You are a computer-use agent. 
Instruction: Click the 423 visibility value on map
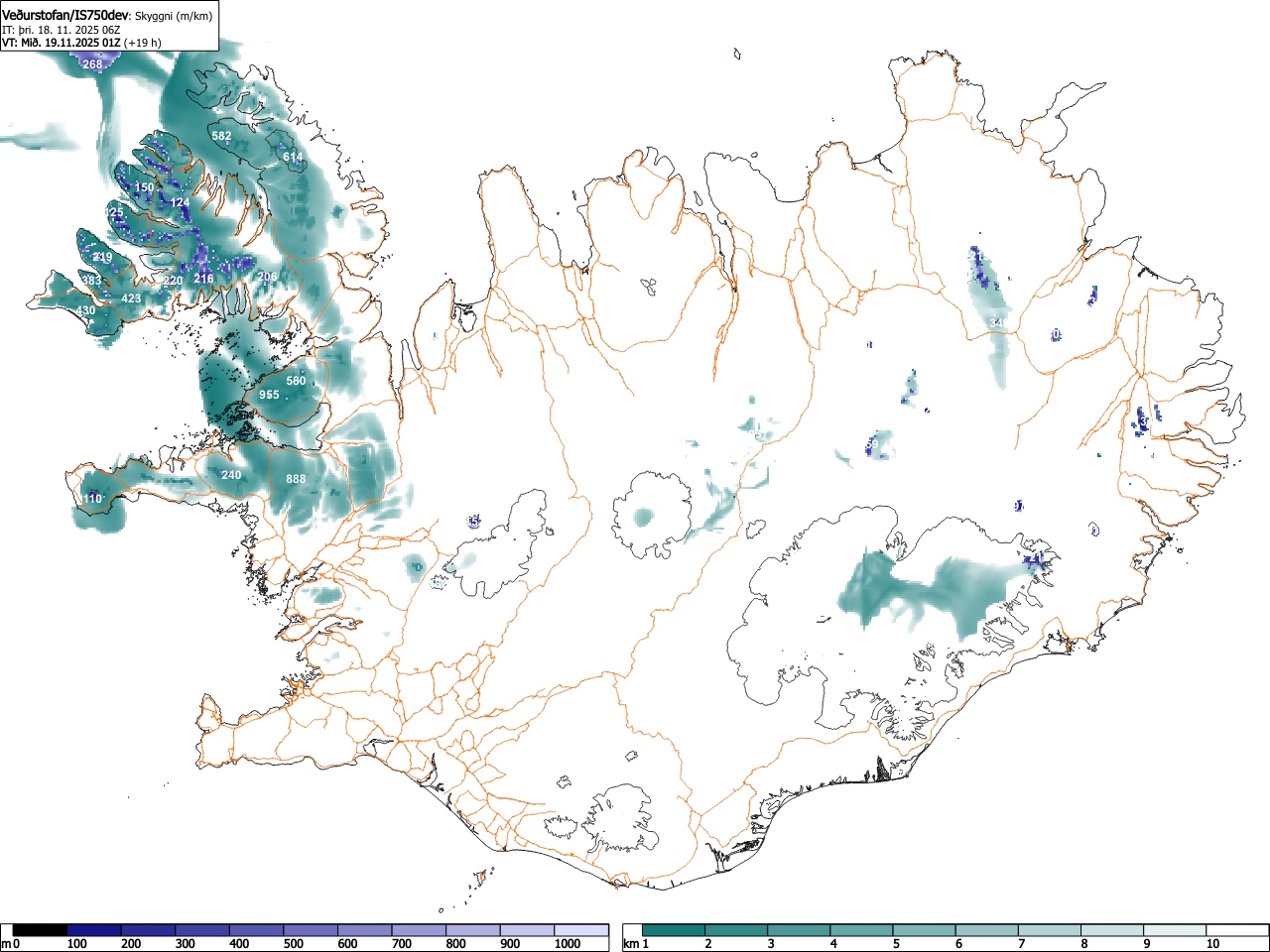click(x=131, y=298)
